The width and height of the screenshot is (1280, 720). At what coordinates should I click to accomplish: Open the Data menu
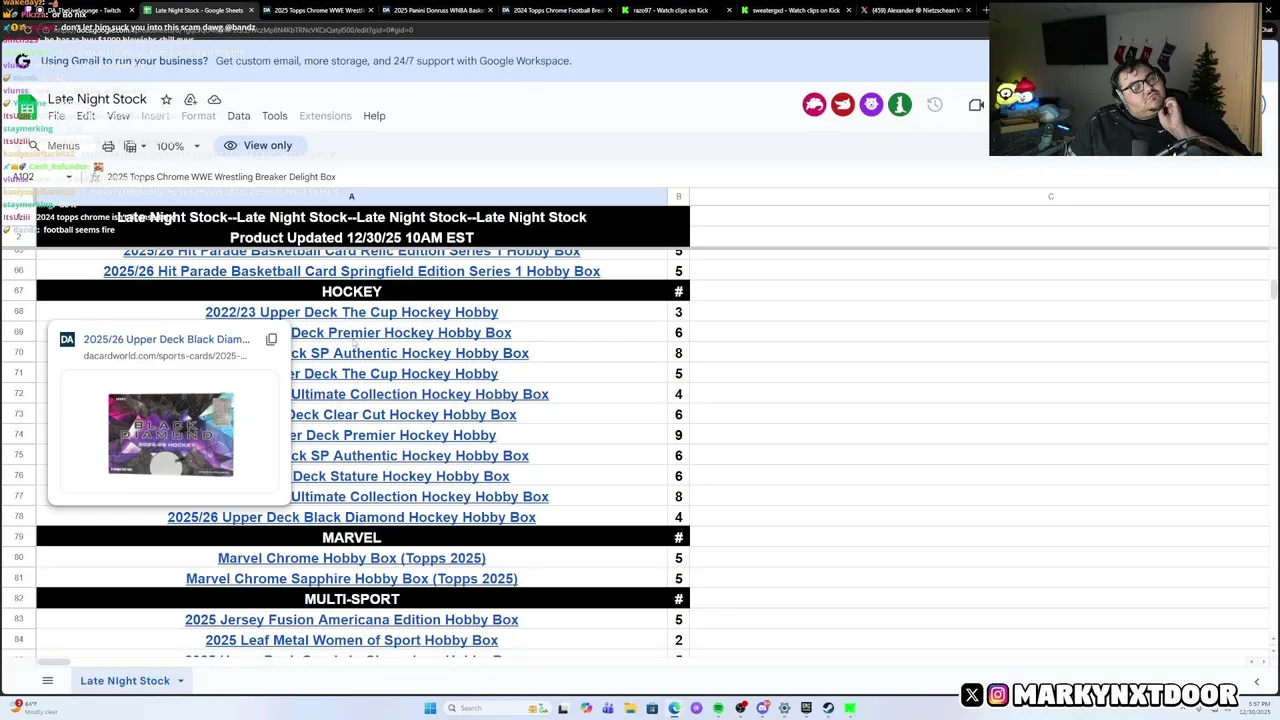(x=238, y=116)
